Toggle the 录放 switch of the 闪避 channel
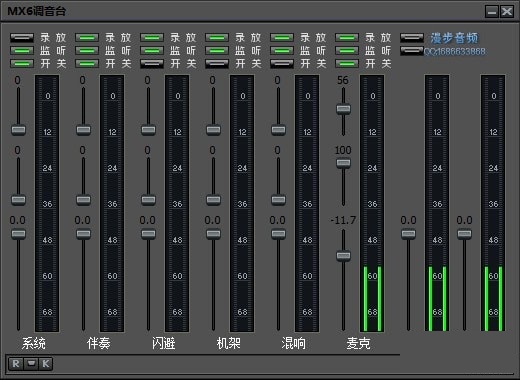Screen dimensions: 520x380 point(152,38)
